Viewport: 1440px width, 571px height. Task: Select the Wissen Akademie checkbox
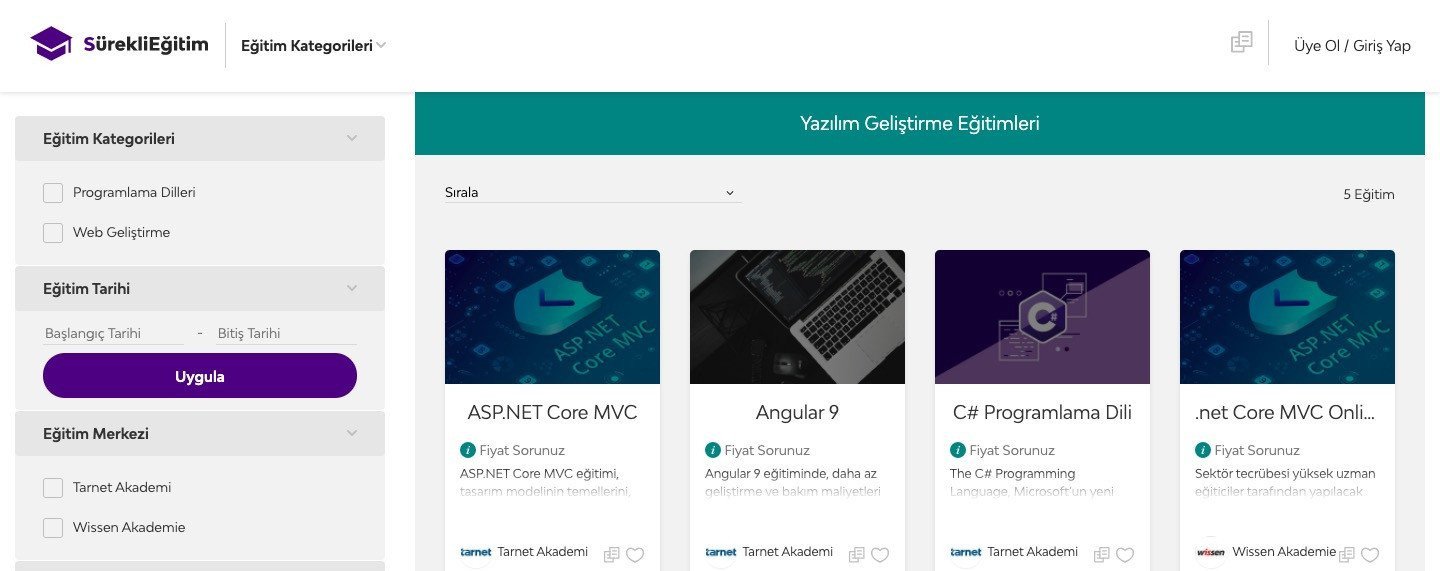pos(53,528)
